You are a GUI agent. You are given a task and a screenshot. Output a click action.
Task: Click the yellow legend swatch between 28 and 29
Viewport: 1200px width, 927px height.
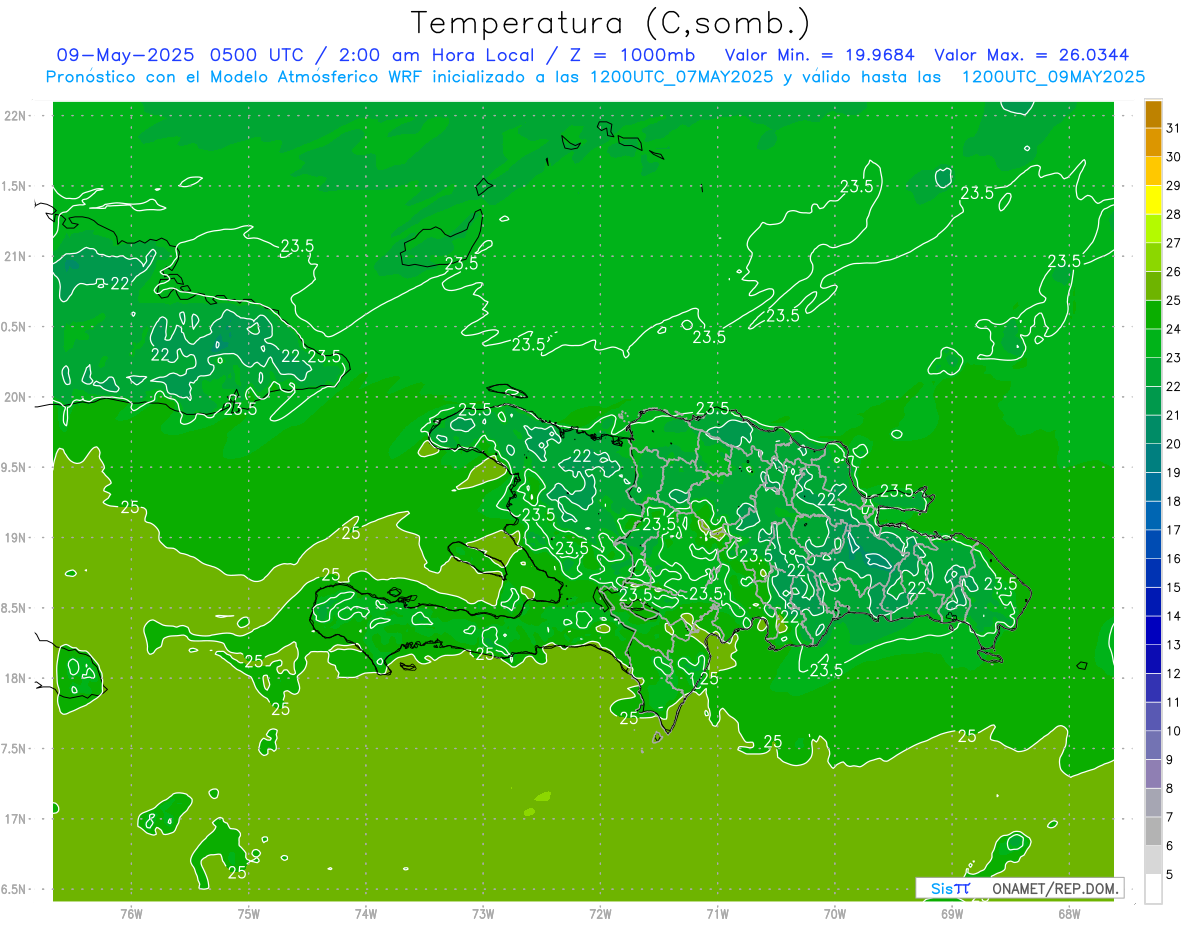1153,199
